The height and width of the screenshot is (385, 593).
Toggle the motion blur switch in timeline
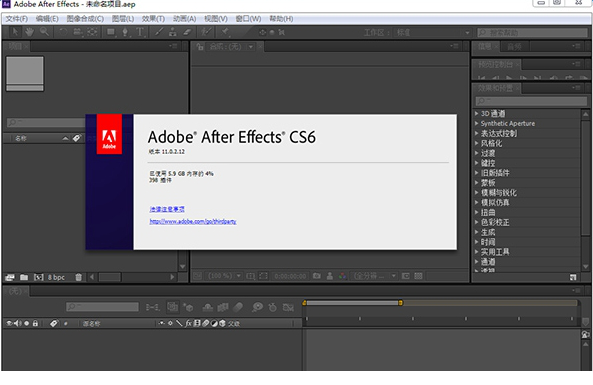[238, 307]
